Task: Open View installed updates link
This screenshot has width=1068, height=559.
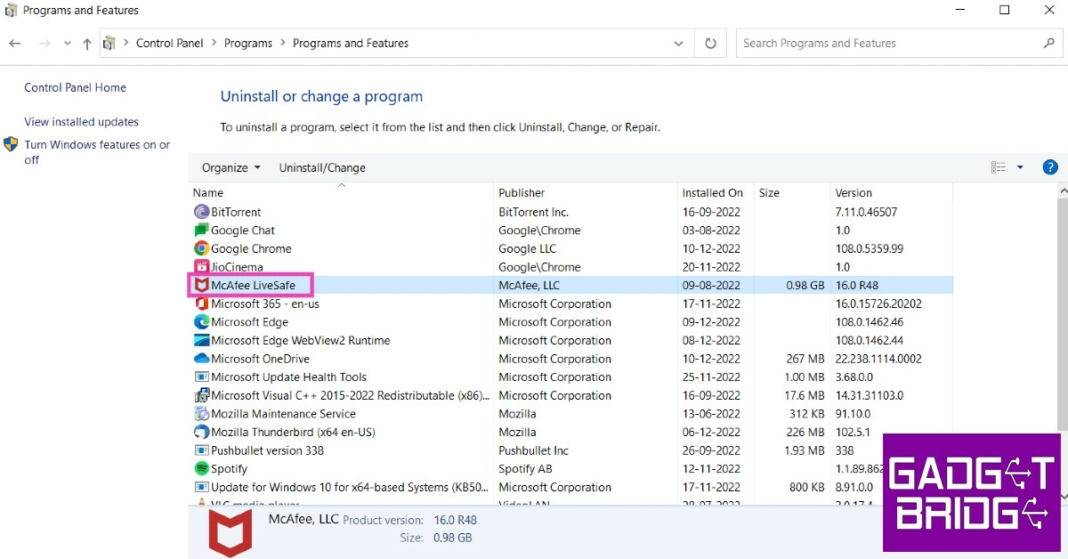Action: point(81,122)
